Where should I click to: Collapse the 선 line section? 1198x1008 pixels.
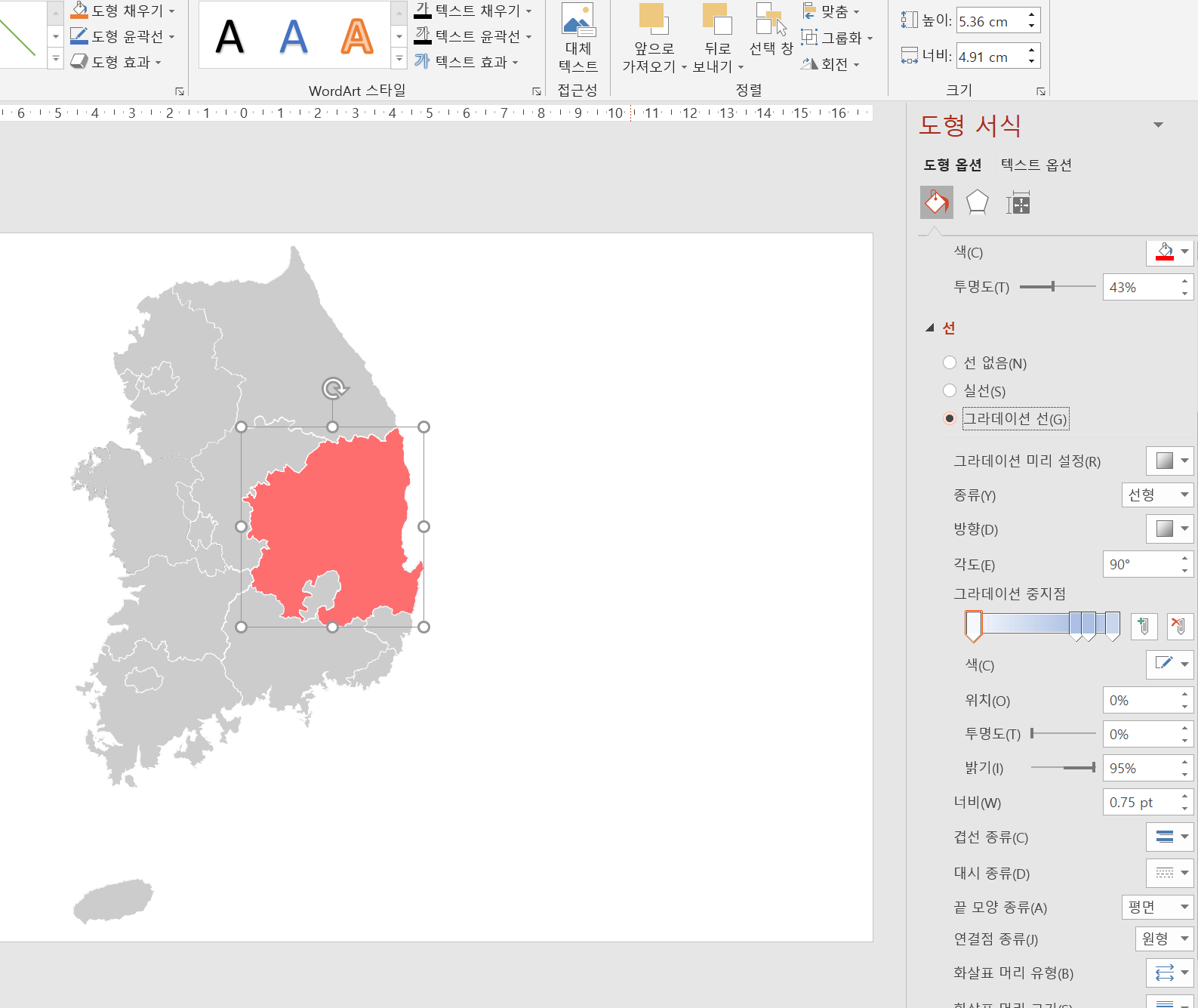[x=930, y=328]
